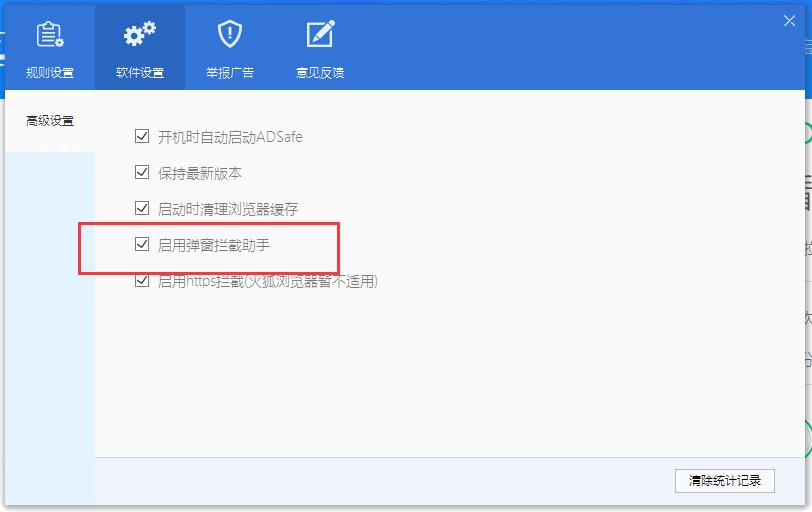
Task: Switch to the 举报广告 tab label
Action: [x=230, y=72]
